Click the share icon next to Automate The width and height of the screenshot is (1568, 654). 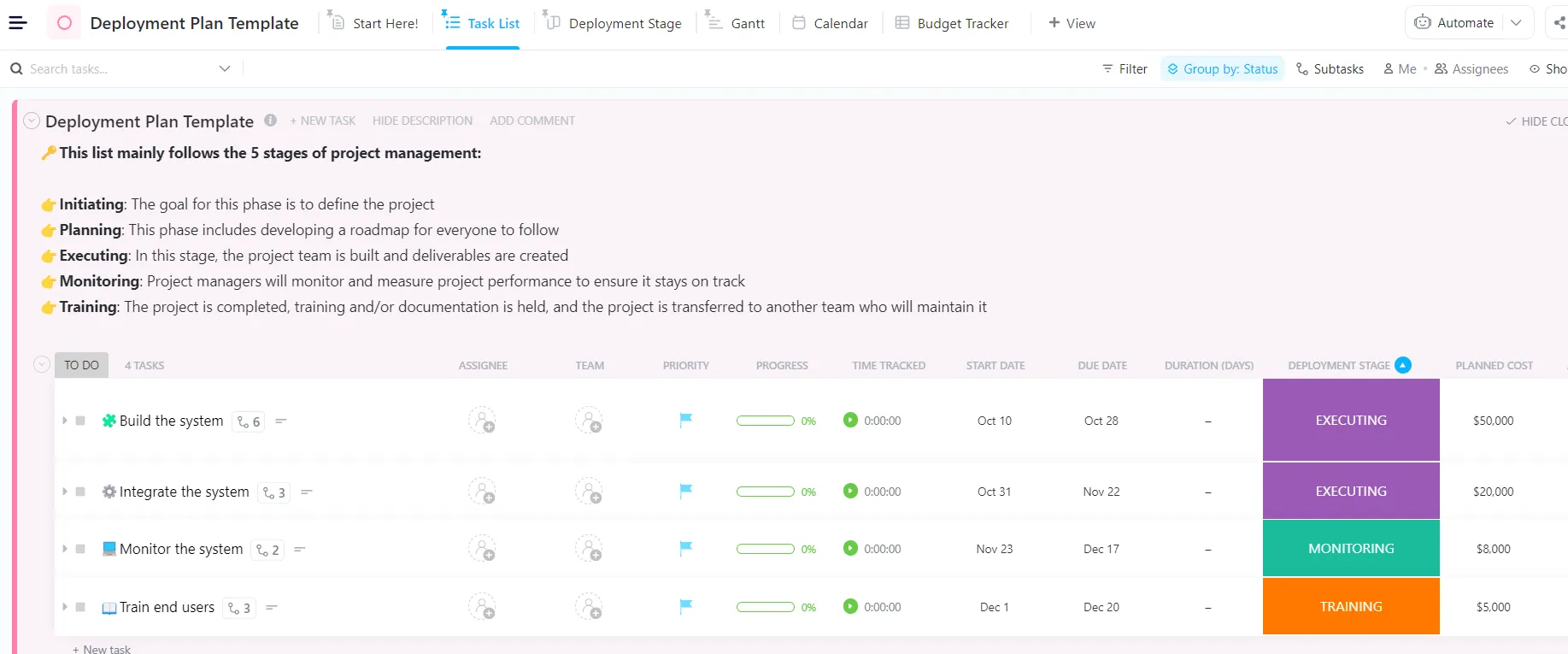[x=1559, y=23]
